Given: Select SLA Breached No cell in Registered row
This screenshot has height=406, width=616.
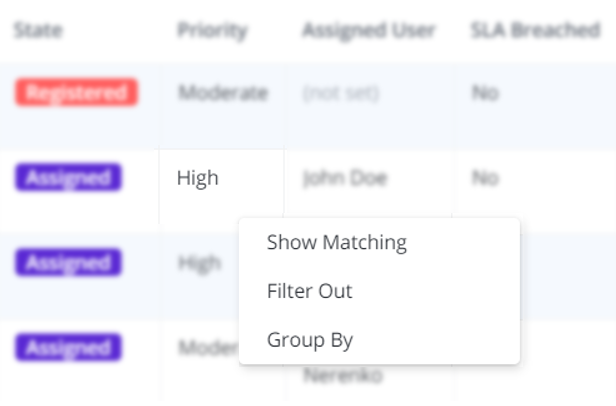Looking at the screenshot, I should pos(485,94).
